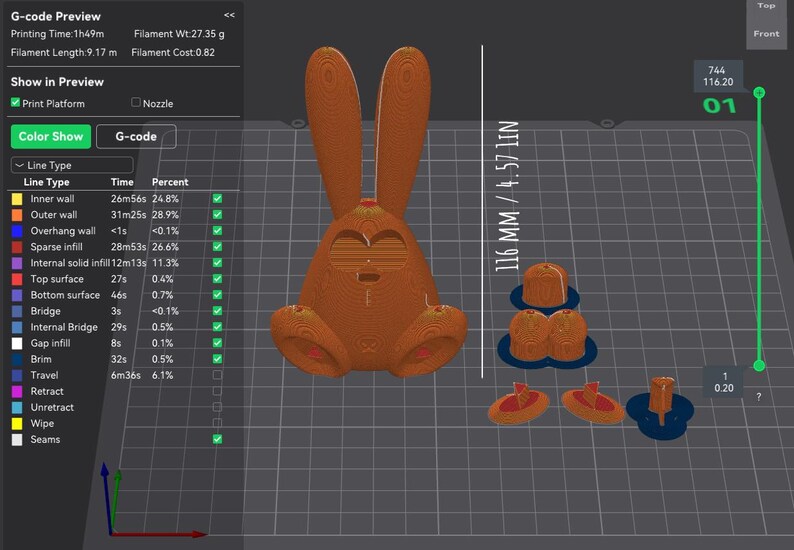
Task: Click the Printing Time 1h49m text
Action: [x=57, y=34]
